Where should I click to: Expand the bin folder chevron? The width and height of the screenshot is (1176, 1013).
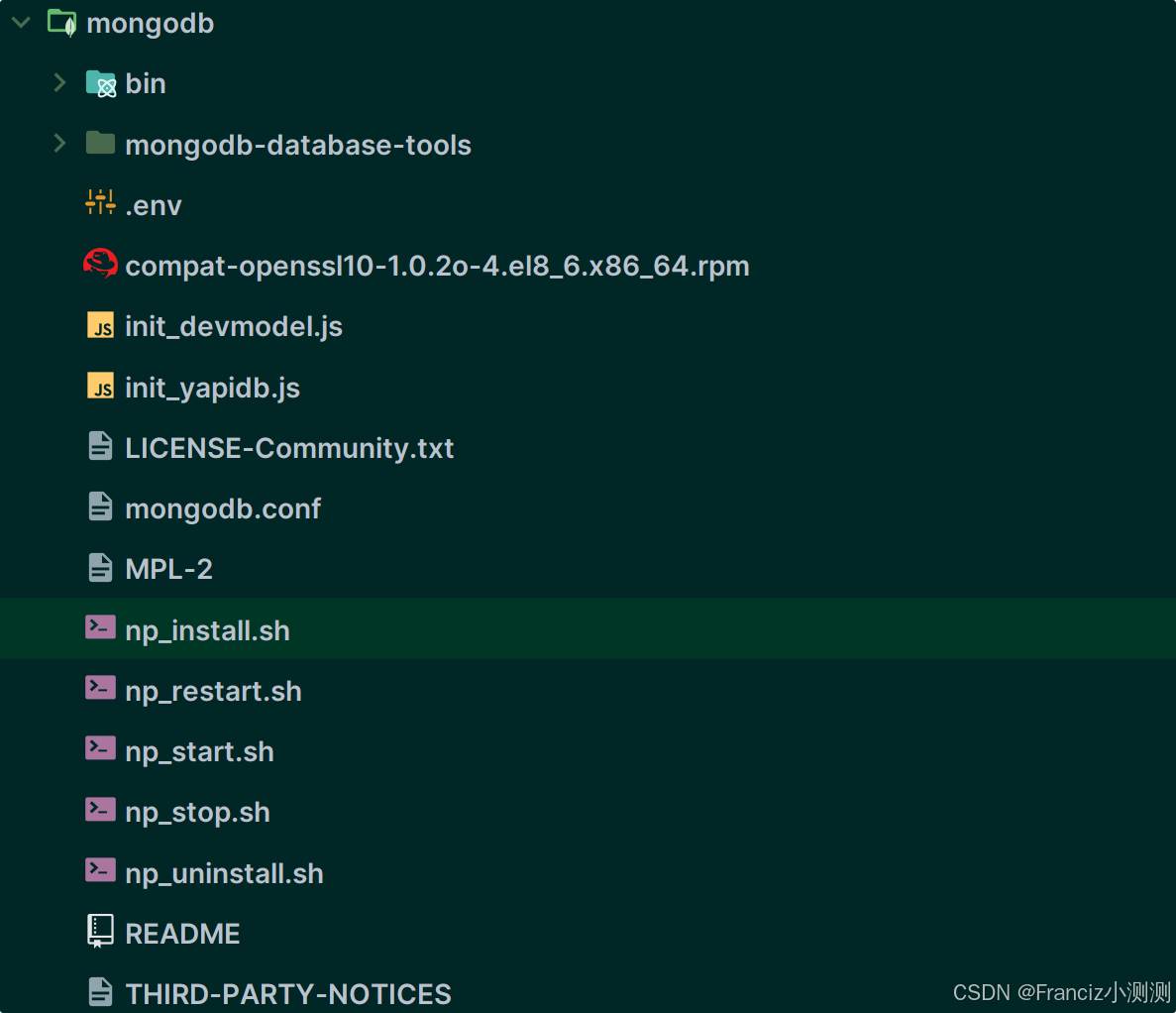coord(60,82)
